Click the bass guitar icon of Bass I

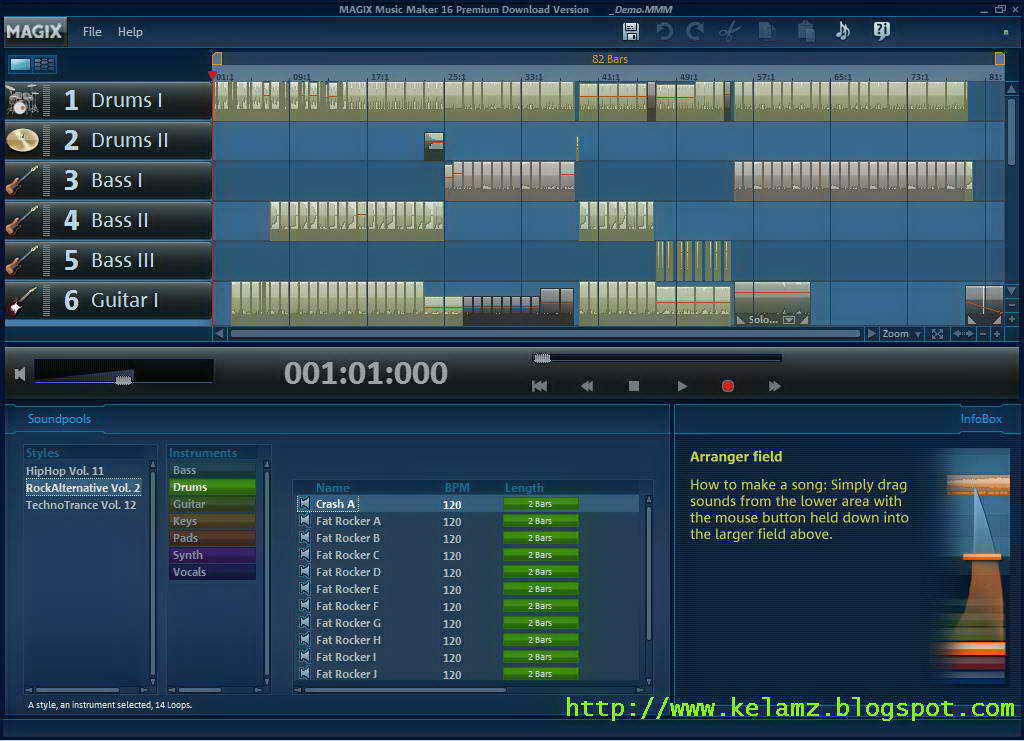click(22, 180)
